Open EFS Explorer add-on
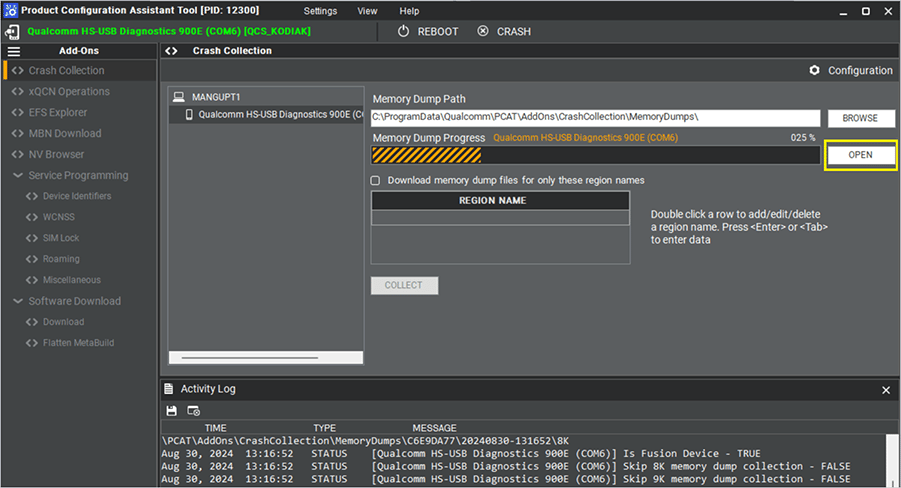 point(58,112)
